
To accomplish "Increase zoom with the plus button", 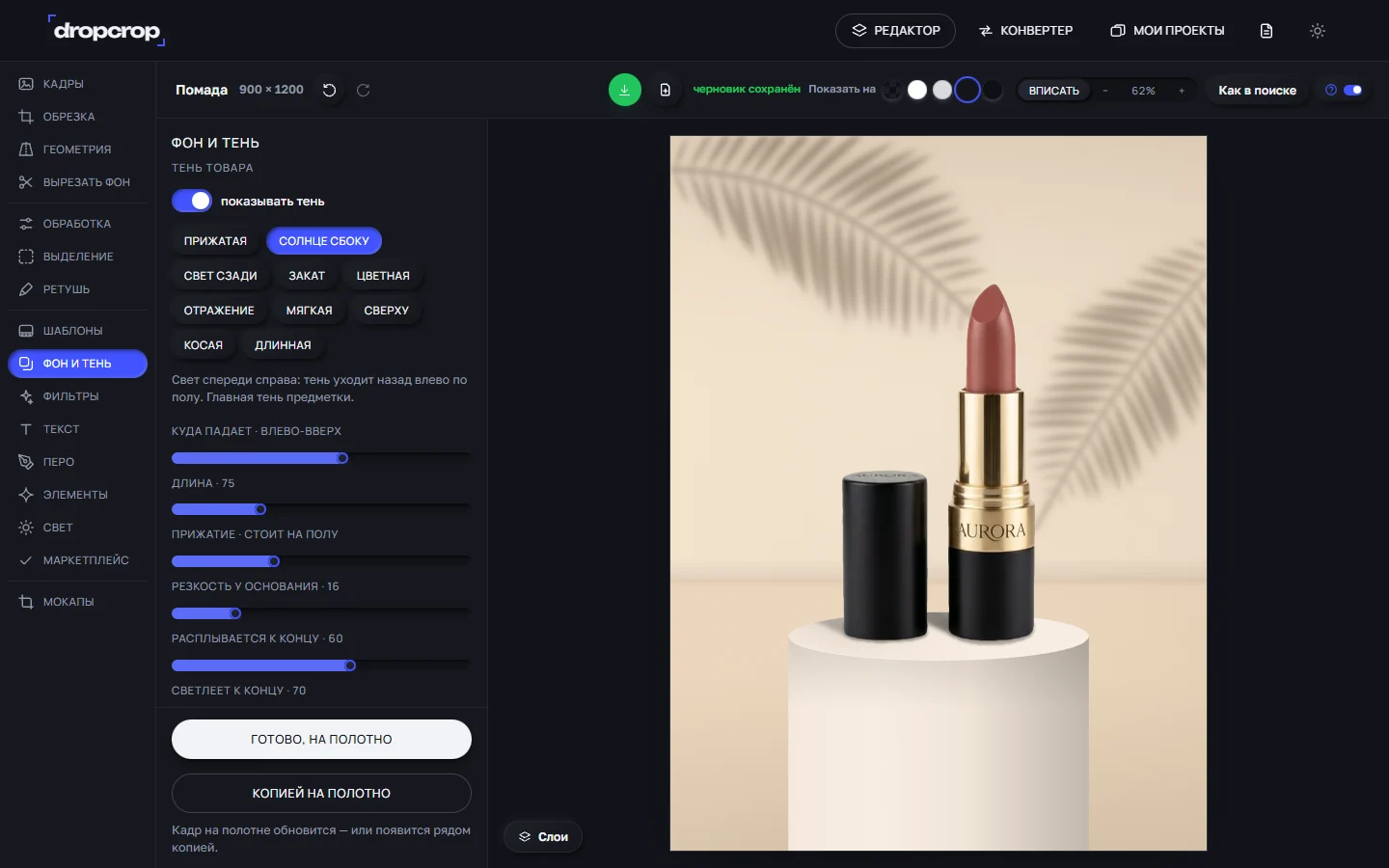I will (x=1182, y=91).
